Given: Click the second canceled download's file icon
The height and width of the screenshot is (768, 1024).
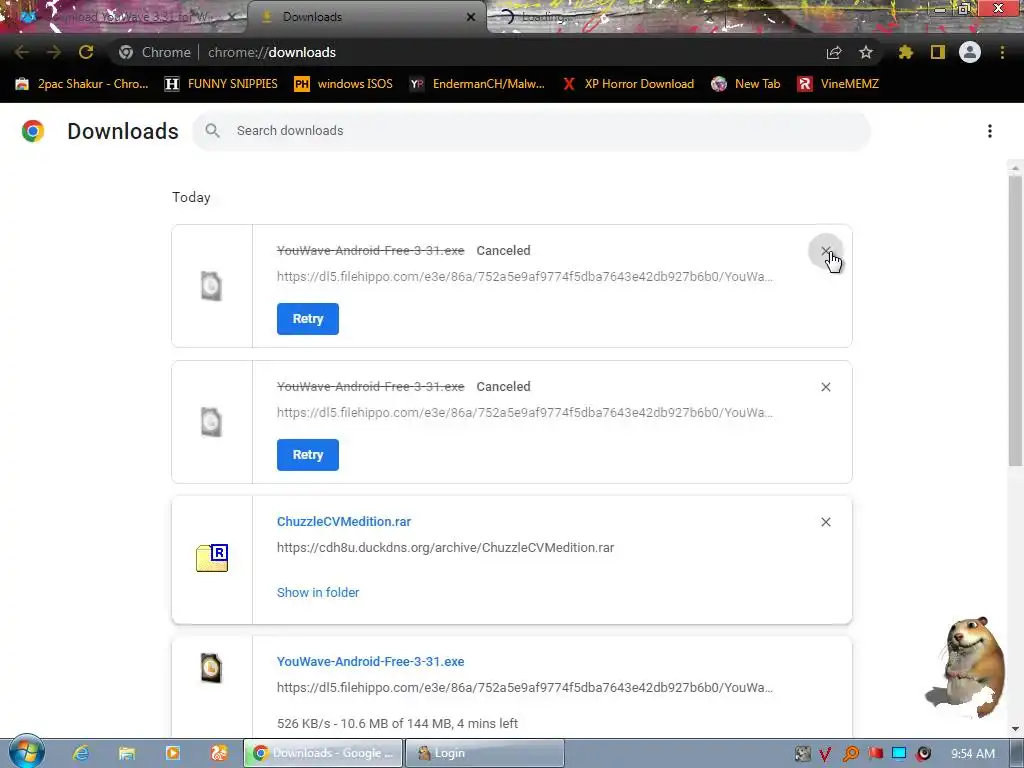Looking at the screenshot, I should [211, 422].
